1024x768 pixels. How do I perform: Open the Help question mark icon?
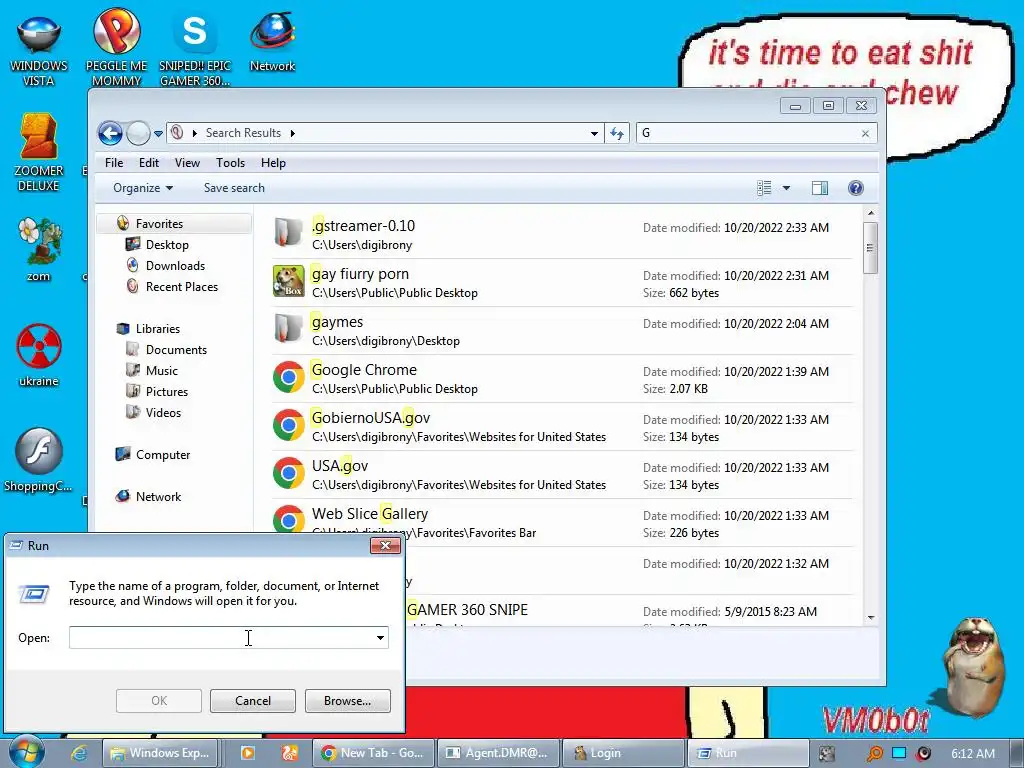pos(856,188)
